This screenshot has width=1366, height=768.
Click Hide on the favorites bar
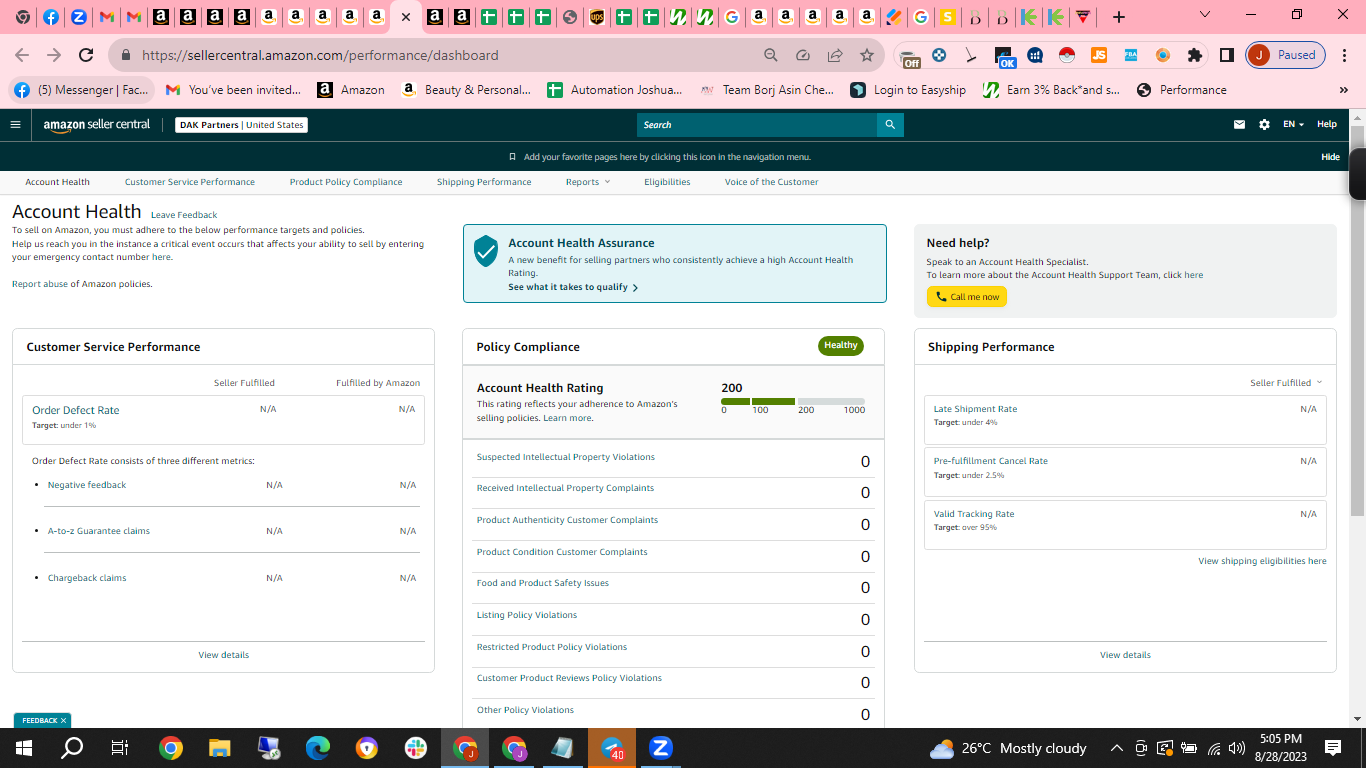click(1330, 157)
